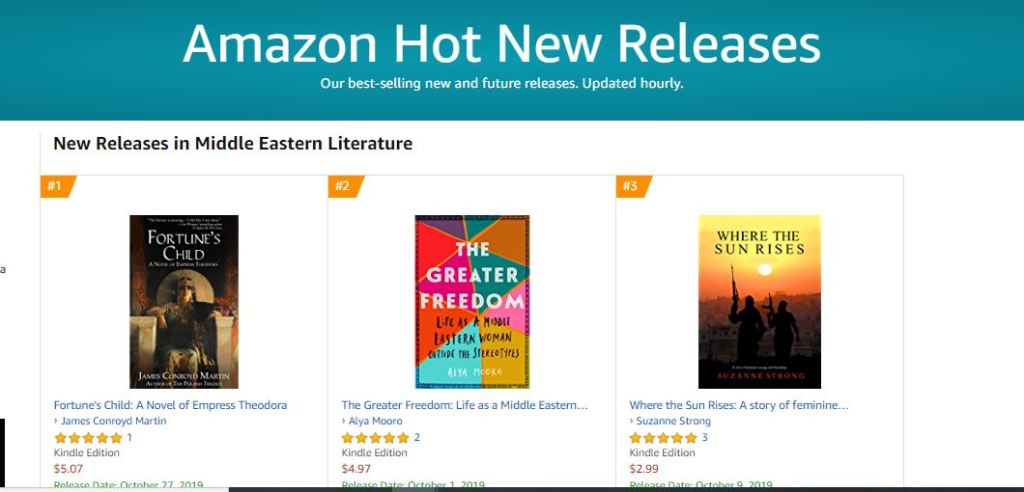Click the $5.07 price
Screen dimensions: 1024x492
point(69,468)
